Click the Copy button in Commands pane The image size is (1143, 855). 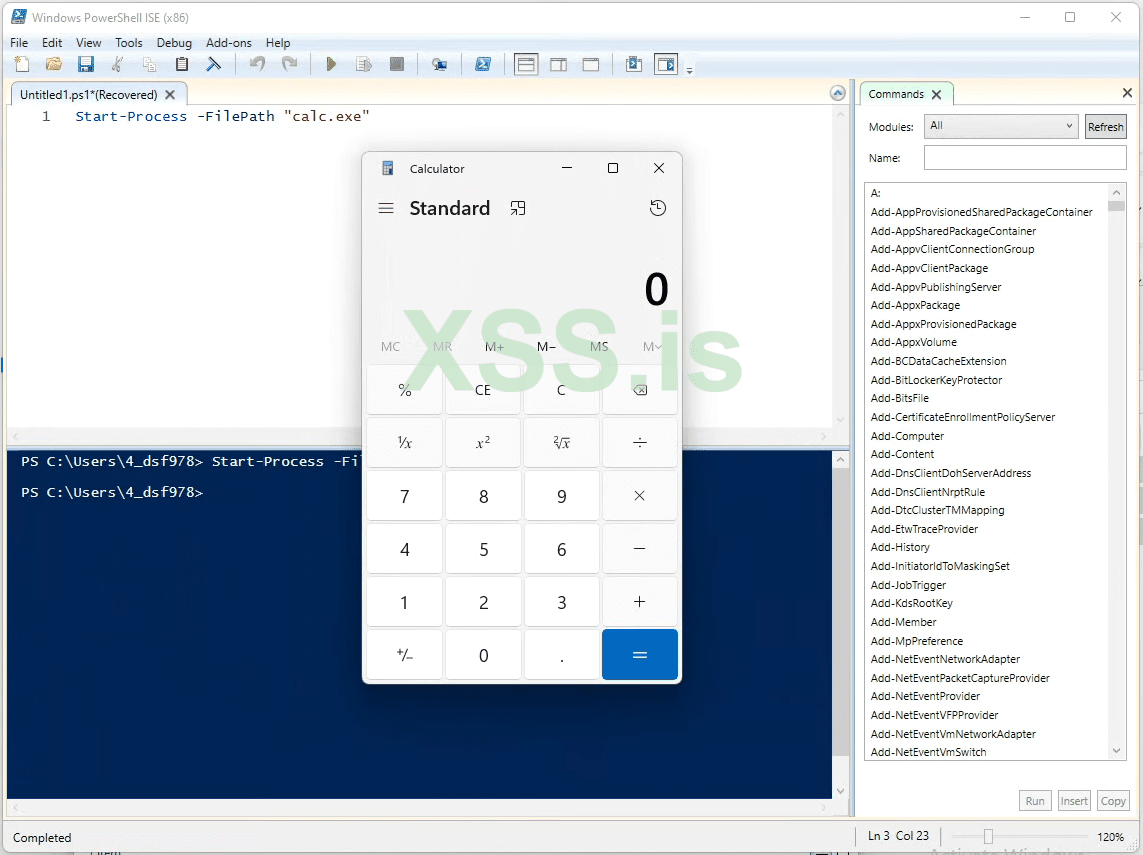coord(1112,800)
